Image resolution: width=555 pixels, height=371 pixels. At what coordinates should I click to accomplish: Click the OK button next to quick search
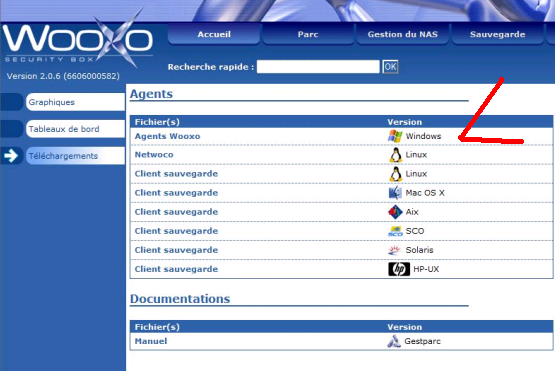[x=390, y=67]
